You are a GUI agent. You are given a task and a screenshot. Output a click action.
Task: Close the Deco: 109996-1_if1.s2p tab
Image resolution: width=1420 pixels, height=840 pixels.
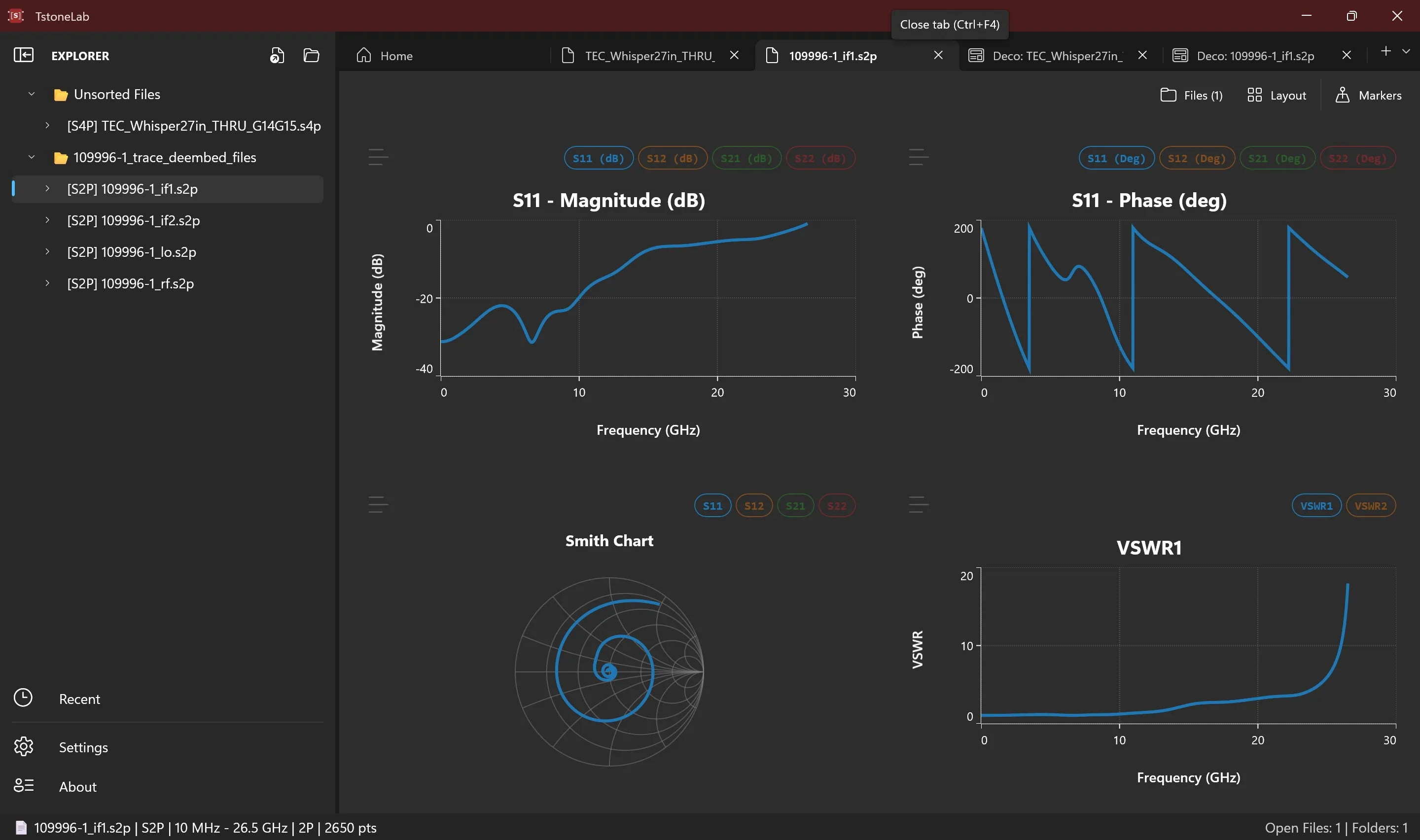pos(1347,55)
